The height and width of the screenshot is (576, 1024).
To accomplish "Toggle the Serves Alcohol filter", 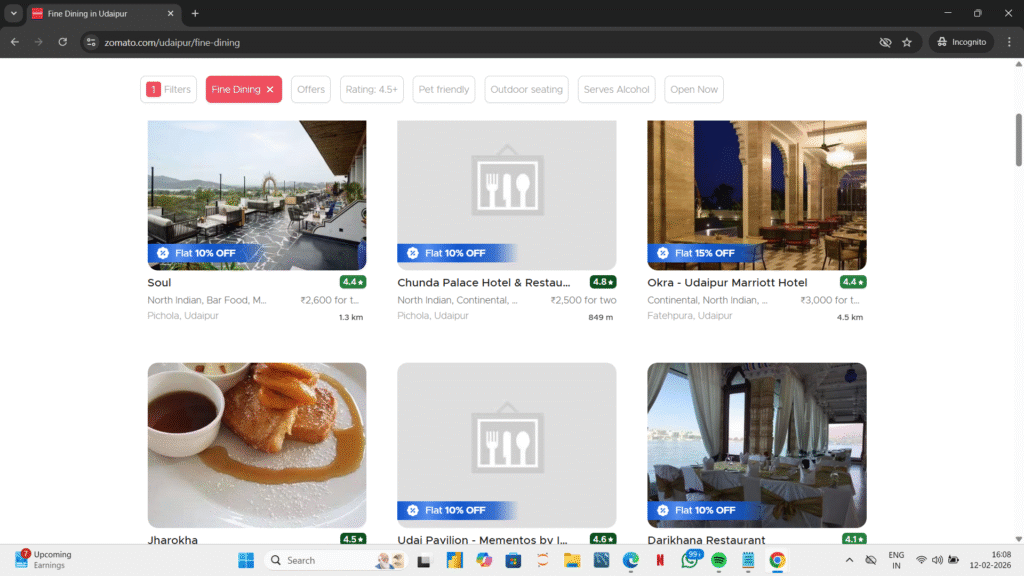I will [x=616, y=90].
